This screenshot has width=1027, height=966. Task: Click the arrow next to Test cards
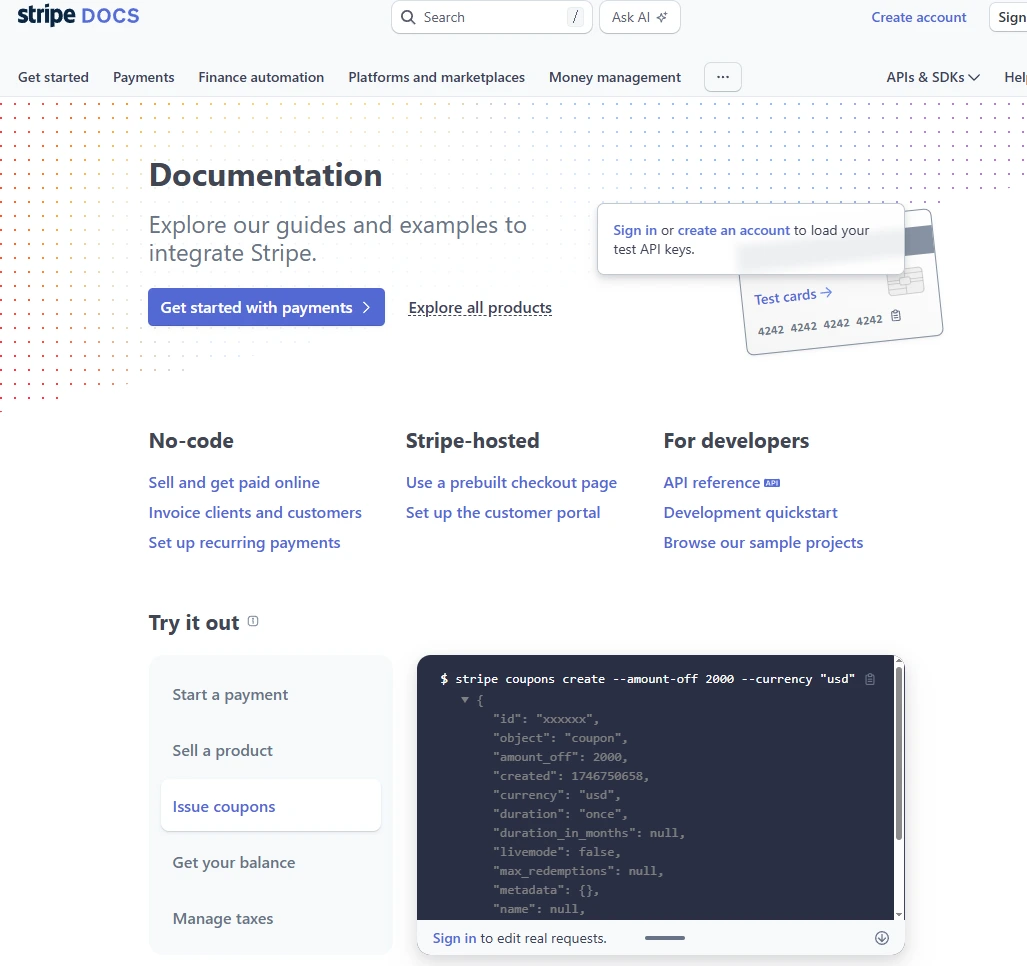pos(826,292)
